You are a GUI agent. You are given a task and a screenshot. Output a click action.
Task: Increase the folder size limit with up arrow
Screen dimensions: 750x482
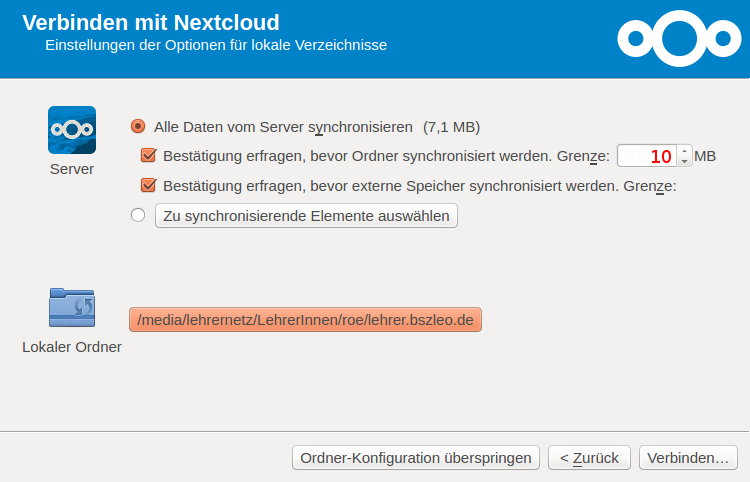[685, 151]
